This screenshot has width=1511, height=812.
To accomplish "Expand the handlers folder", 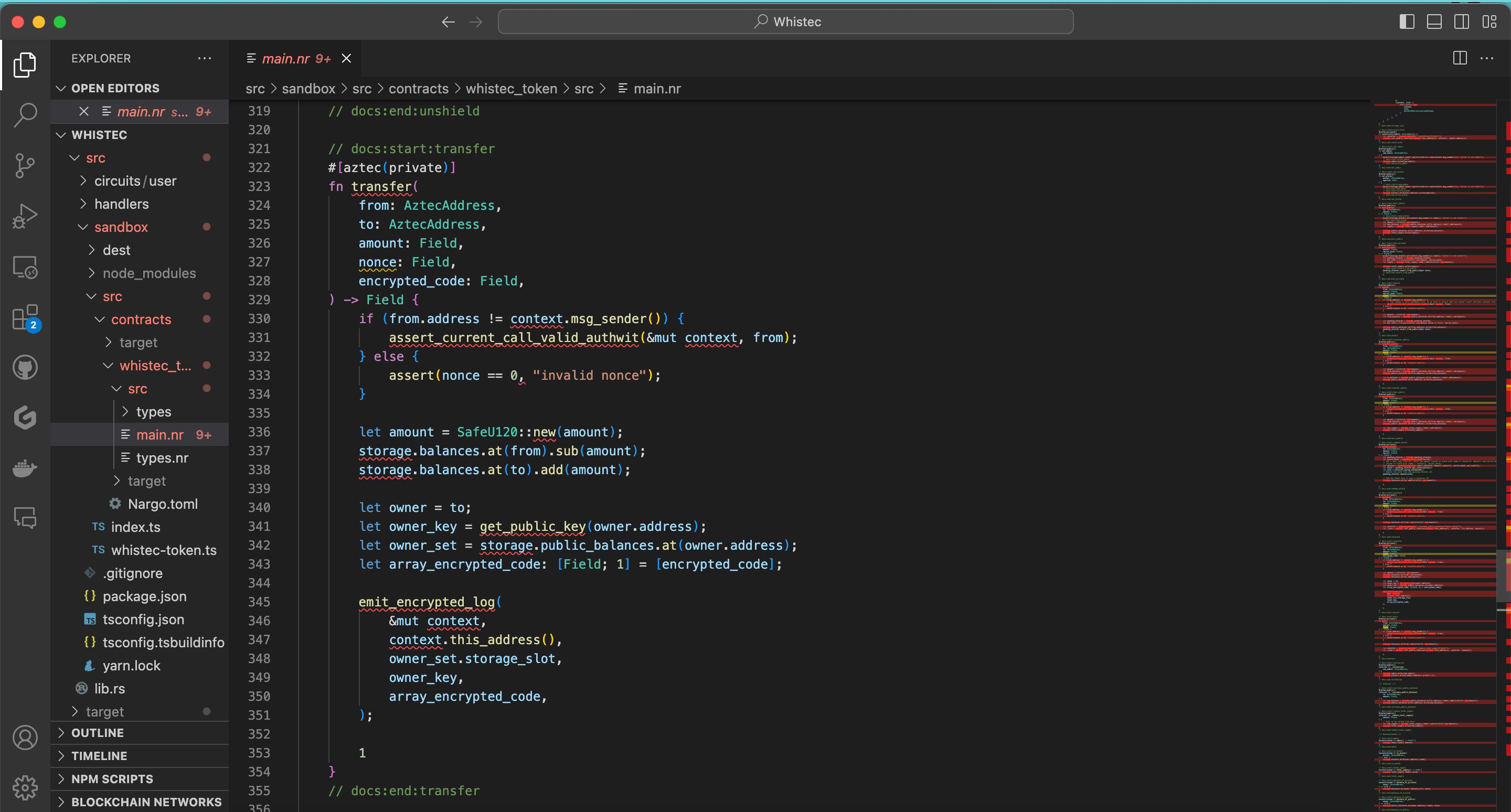I will [140, 204].
